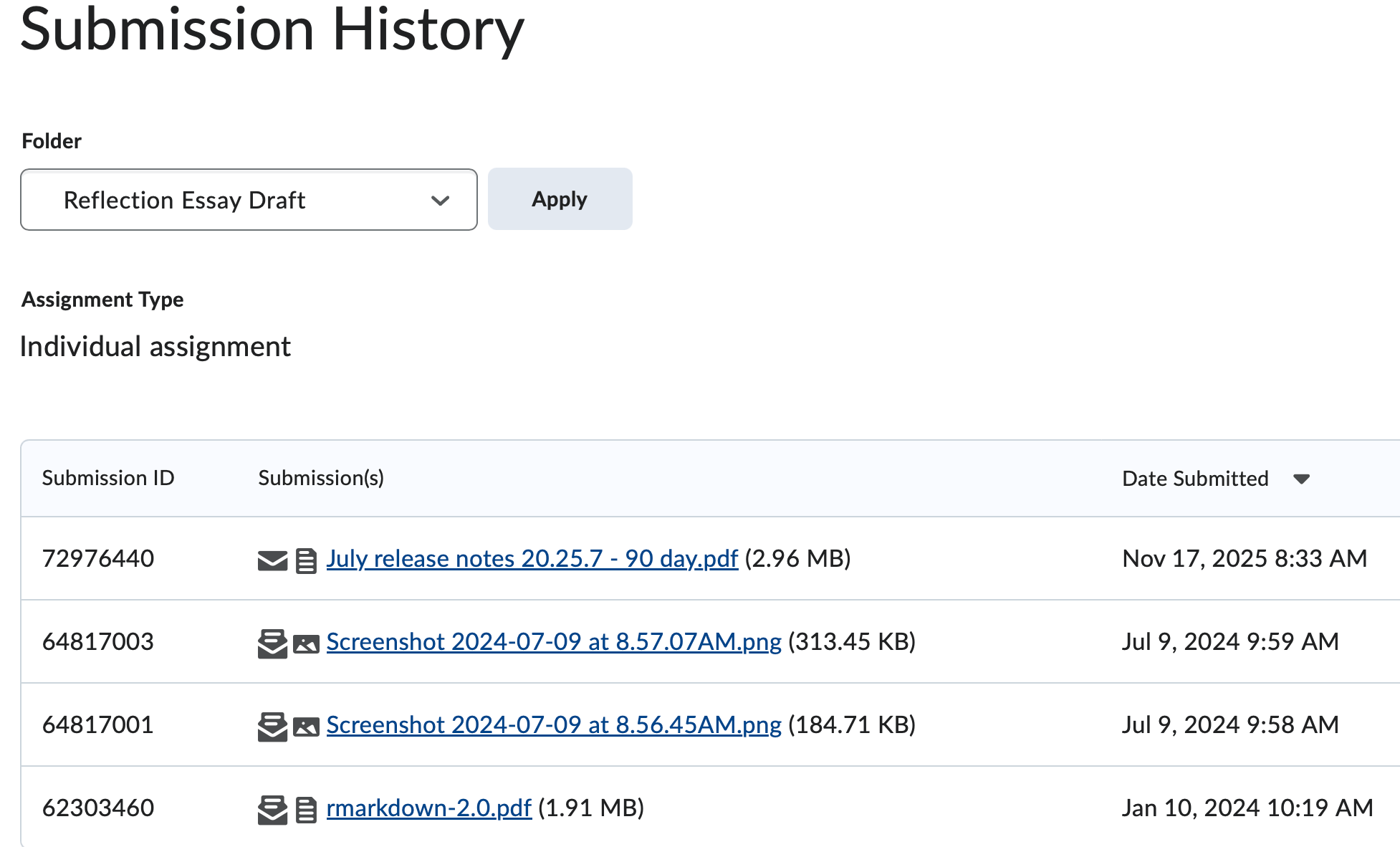Download rmarkdown-2.0.pdf
Screen dimensions: 1400x847
pyautogui.click(x=428, y=808)
